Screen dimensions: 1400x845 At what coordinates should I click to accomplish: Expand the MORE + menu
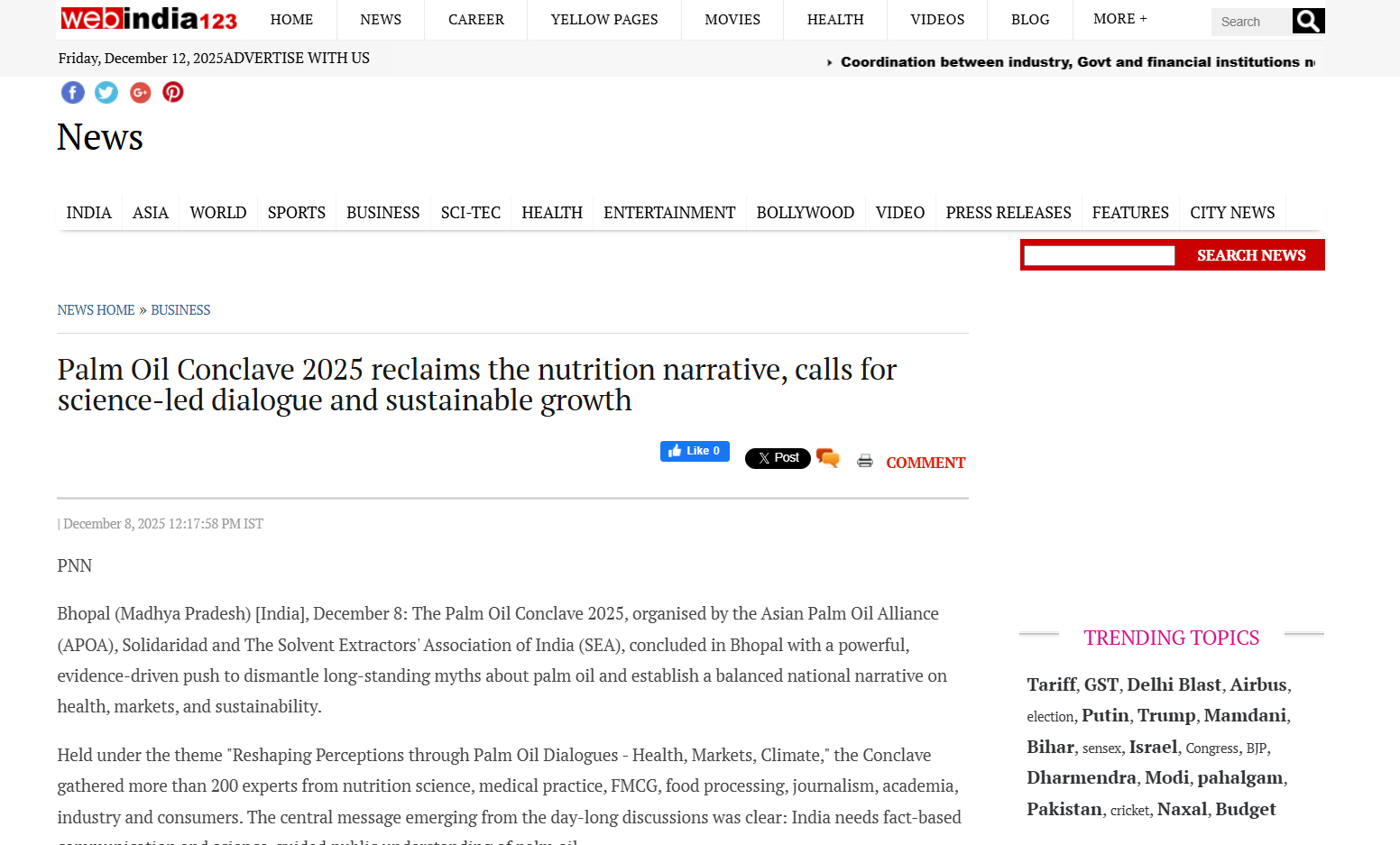point(1119,19)
